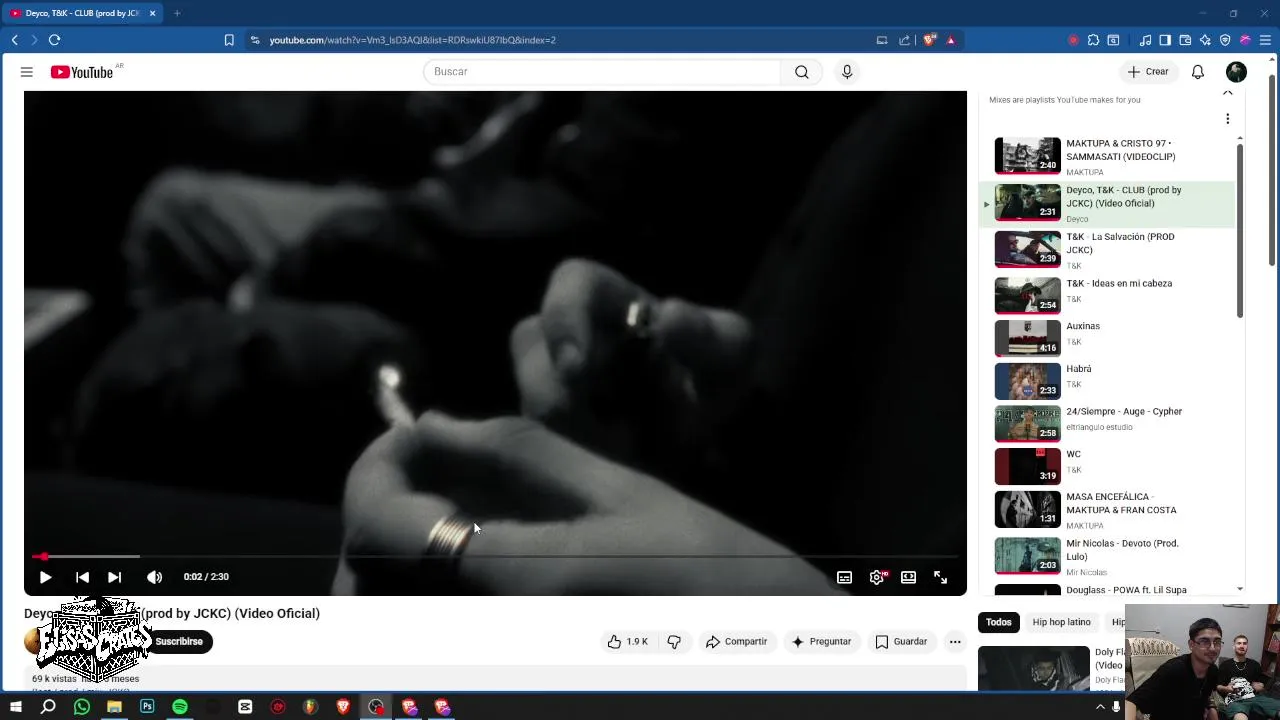
Task: Select the Todos filter chip
Action: tap(999, 622)
